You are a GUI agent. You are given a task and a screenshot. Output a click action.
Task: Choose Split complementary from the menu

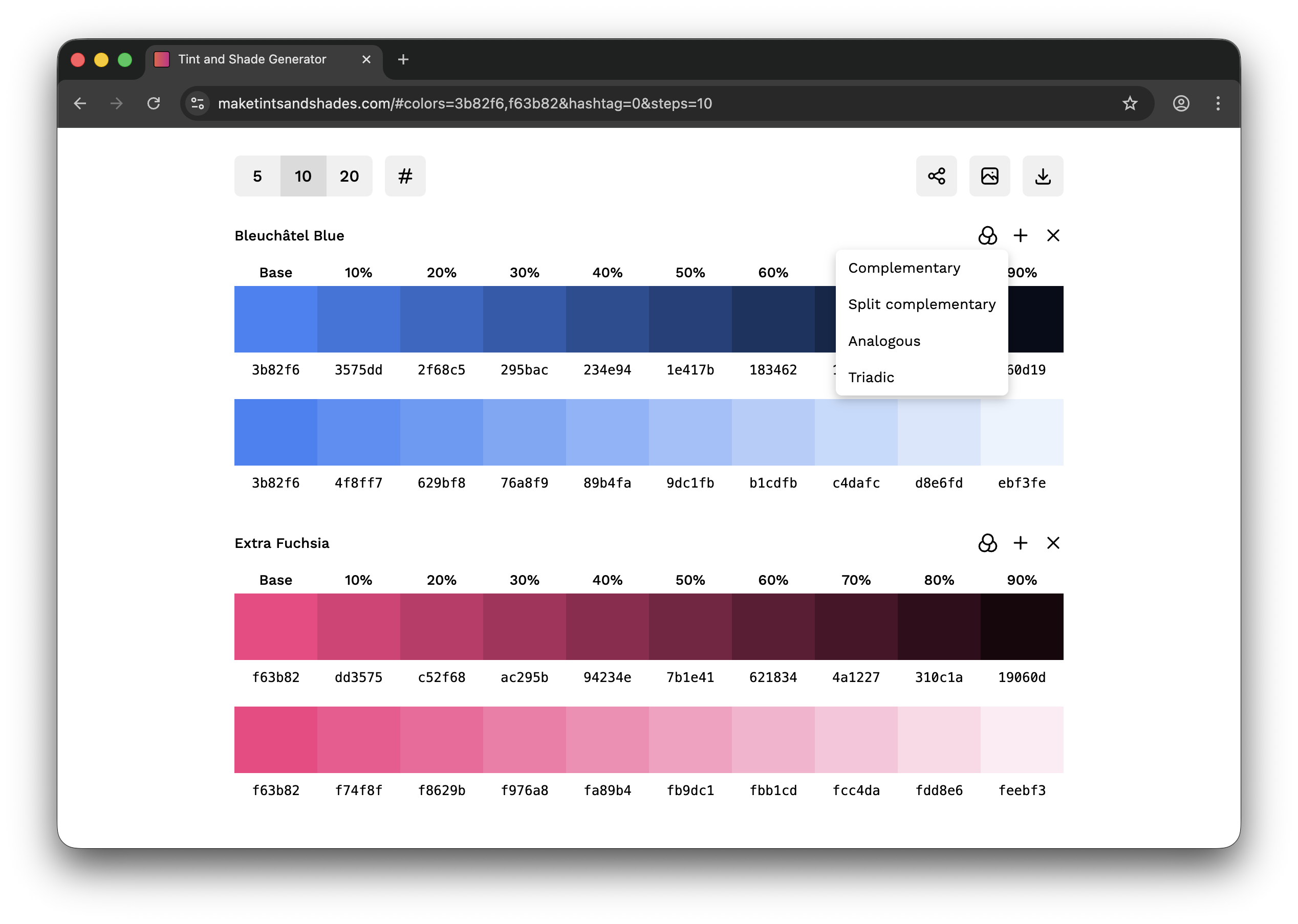tap(921, 304)
